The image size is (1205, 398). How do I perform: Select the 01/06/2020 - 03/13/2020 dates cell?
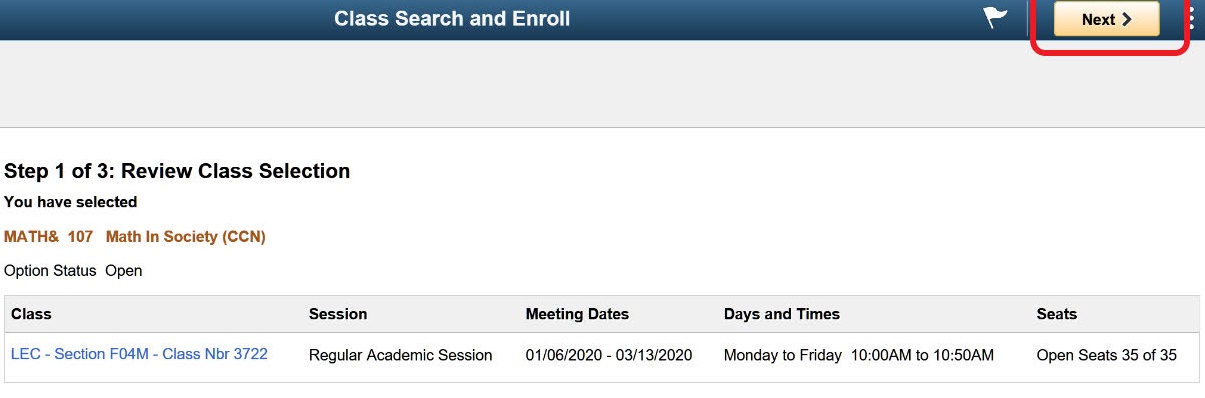click(609, 355)
